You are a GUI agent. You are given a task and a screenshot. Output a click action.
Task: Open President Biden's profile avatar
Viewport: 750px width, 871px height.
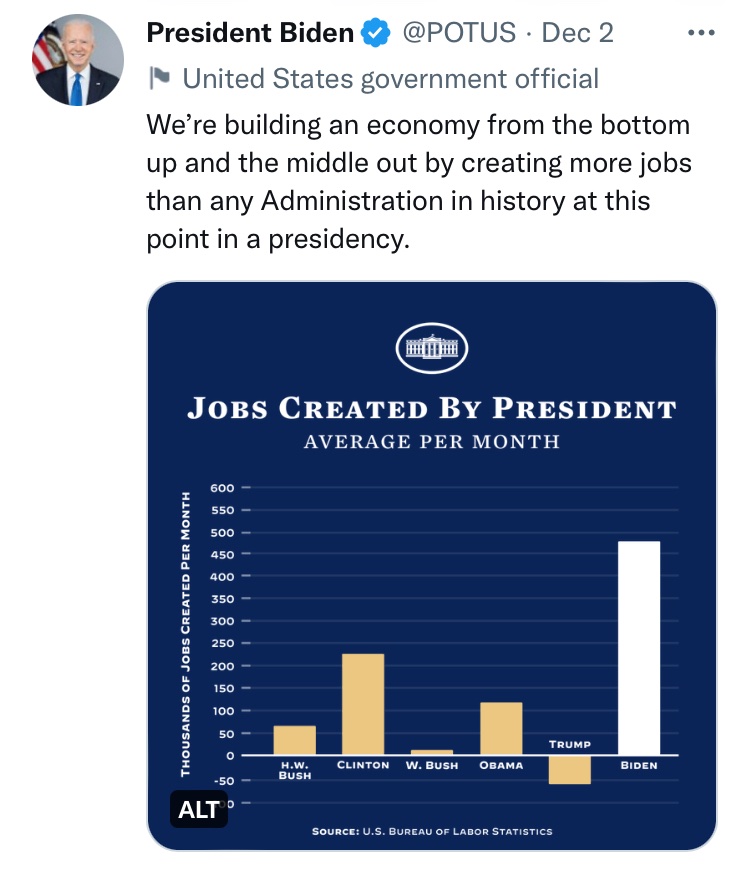pyautogui.click(x=78, y=60)
